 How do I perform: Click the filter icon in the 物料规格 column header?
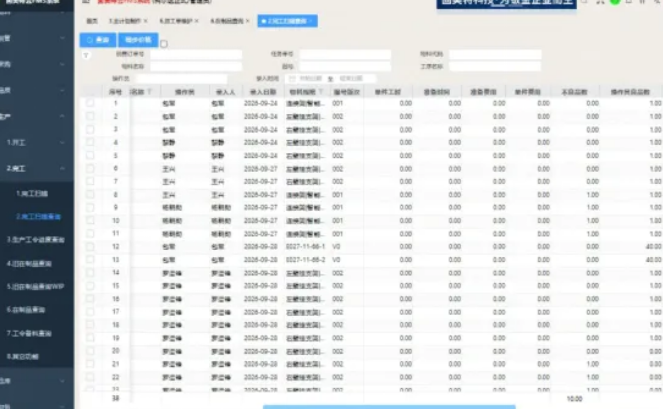tap(321, 92)
